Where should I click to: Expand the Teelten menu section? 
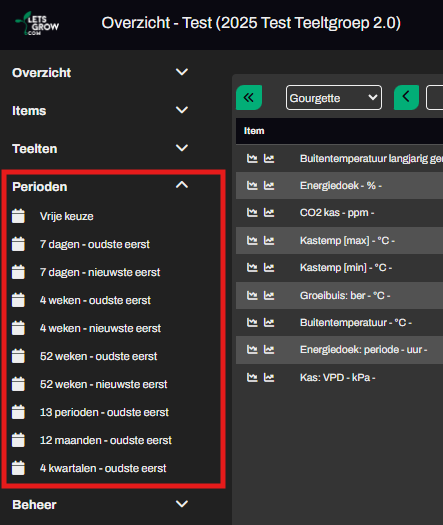[x=100, y=148]
